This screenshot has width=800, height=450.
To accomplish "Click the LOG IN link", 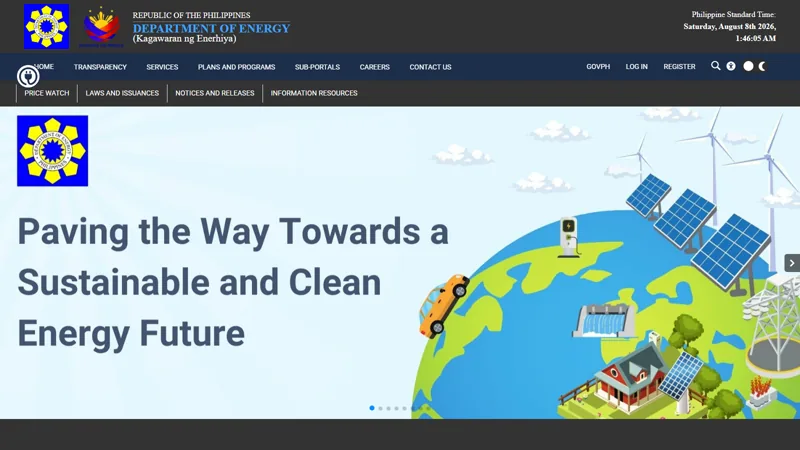I will tap(637, 67).
